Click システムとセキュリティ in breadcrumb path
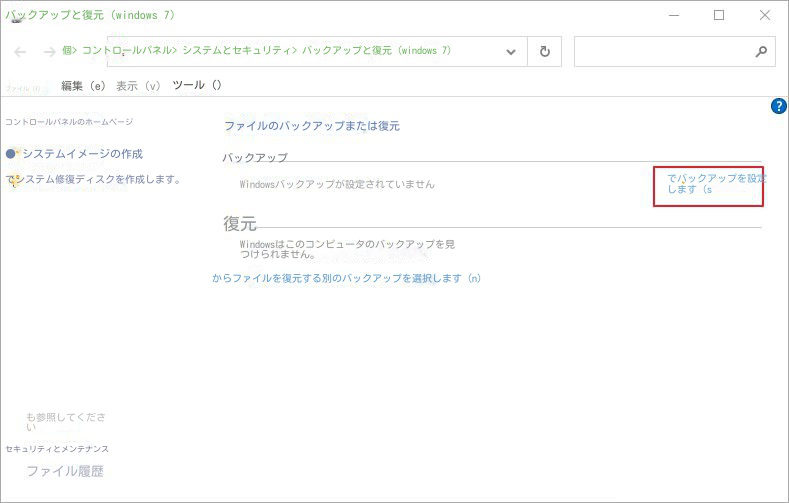Screen dimensions: 789x503 (237, 50)
